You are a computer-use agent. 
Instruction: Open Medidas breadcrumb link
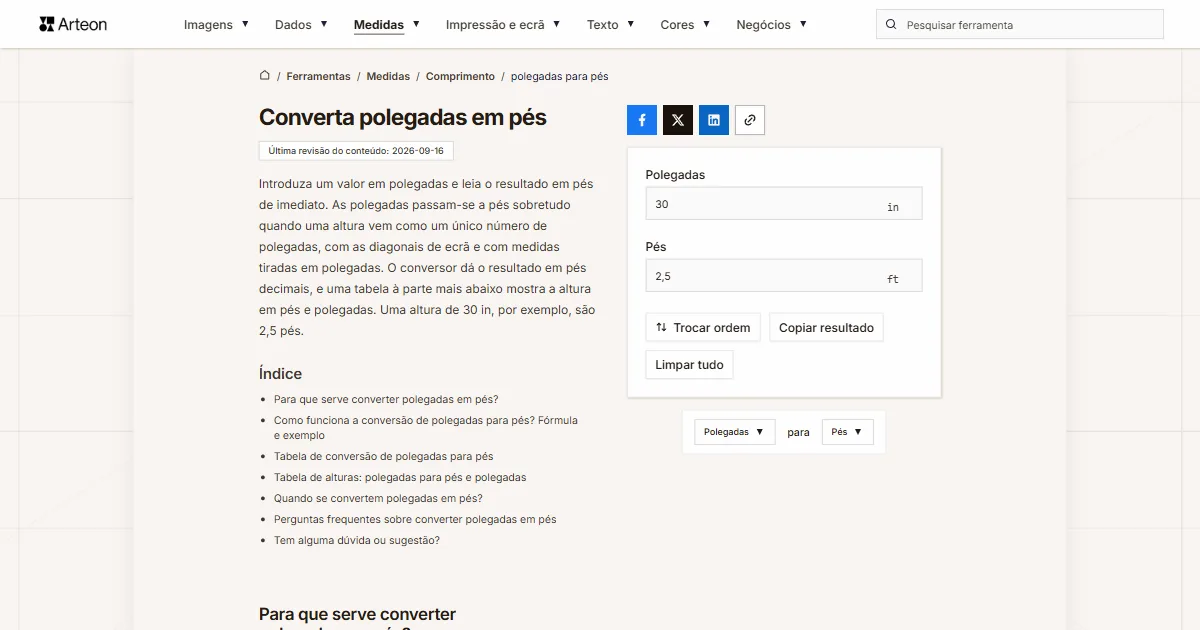click(x=388, y=76)
